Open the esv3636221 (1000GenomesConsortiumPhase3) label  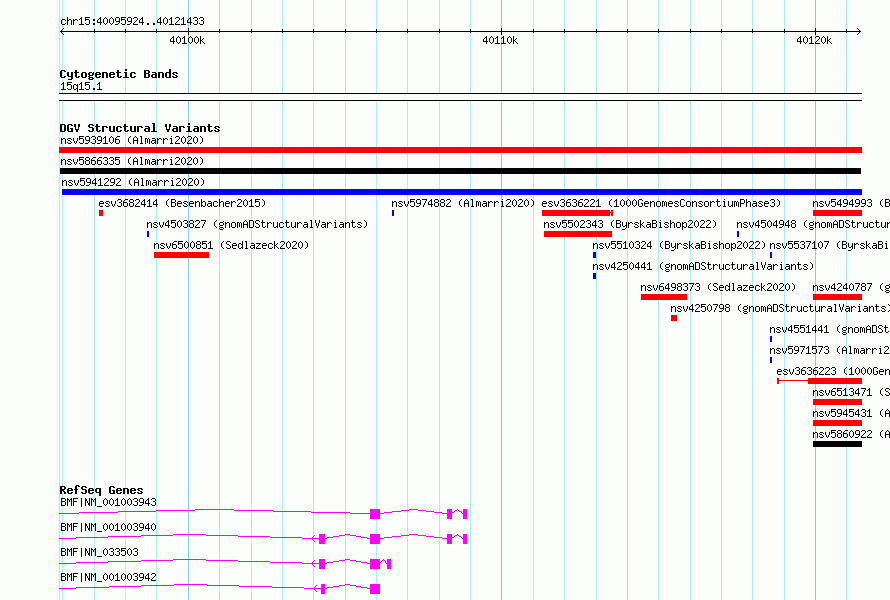(x=661, y=203)
